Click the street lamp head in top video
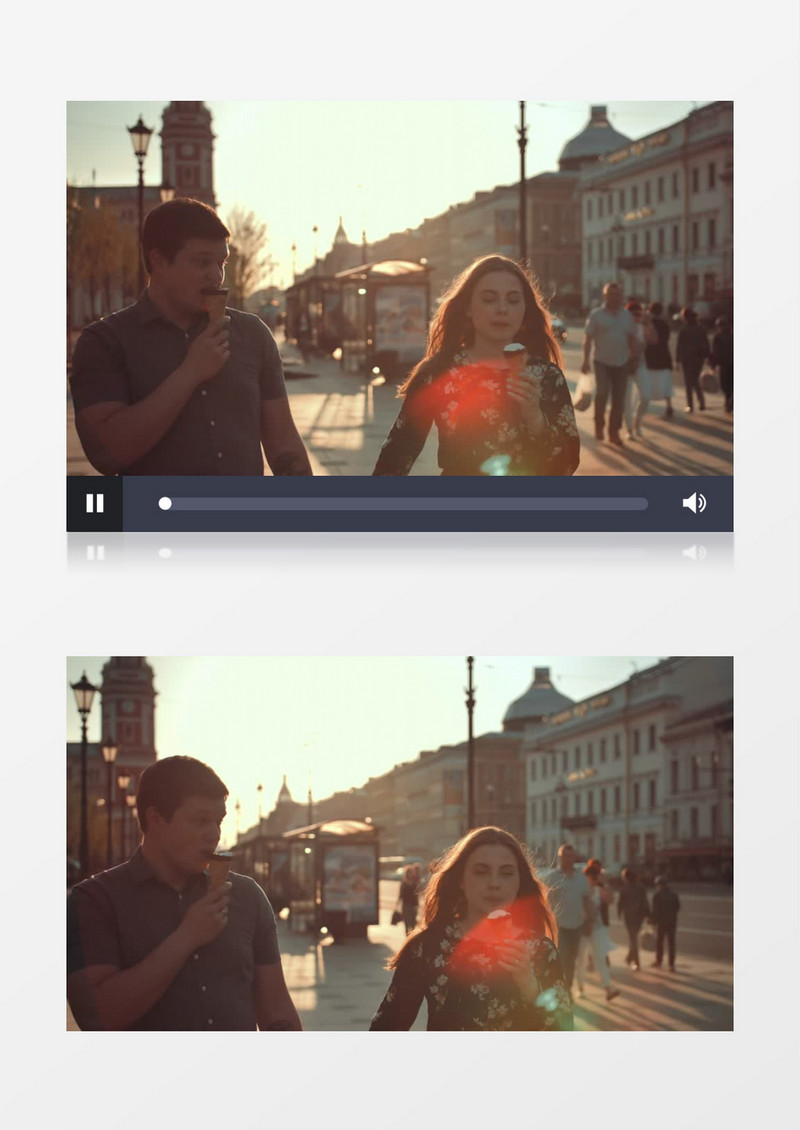This screenshot has width=800, height=1130. (140, 137)
